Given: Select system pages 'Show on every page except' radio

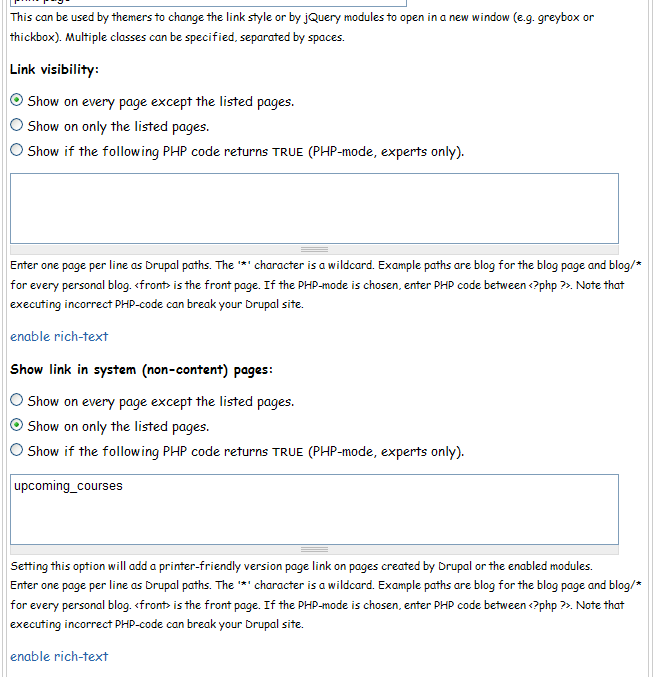Looking at the screenshot, I should [x=16, y=400].
